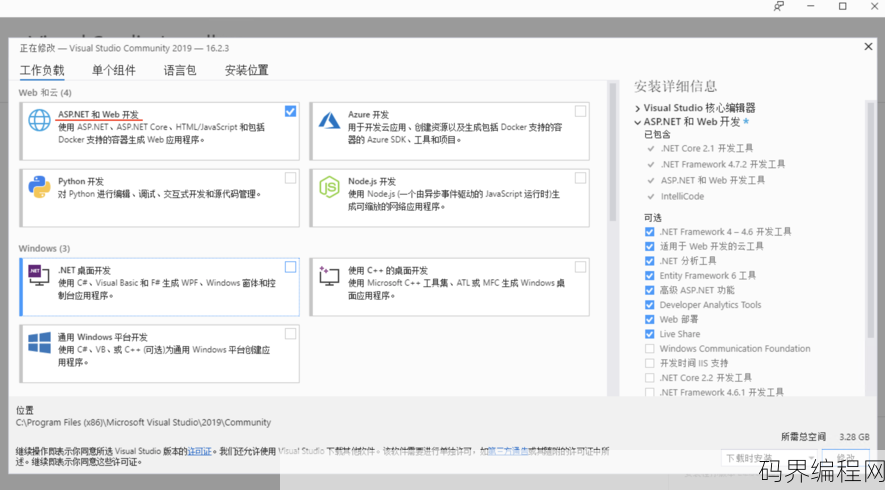Uncheck the ASP.NET and Web development workload
This screenshot has height=490, width=885.
pos(290,111)
